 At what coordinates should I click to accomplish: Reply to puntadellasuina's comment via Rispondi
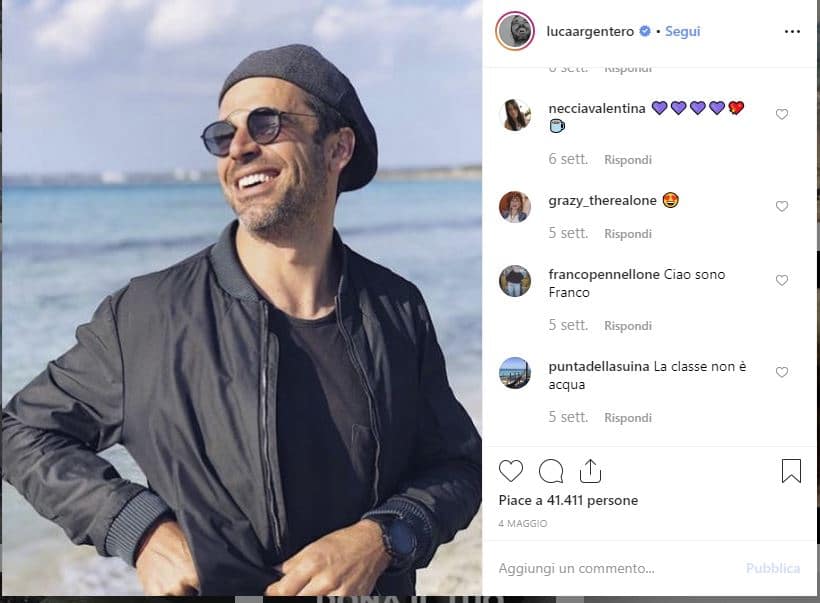tap(628, 418)
